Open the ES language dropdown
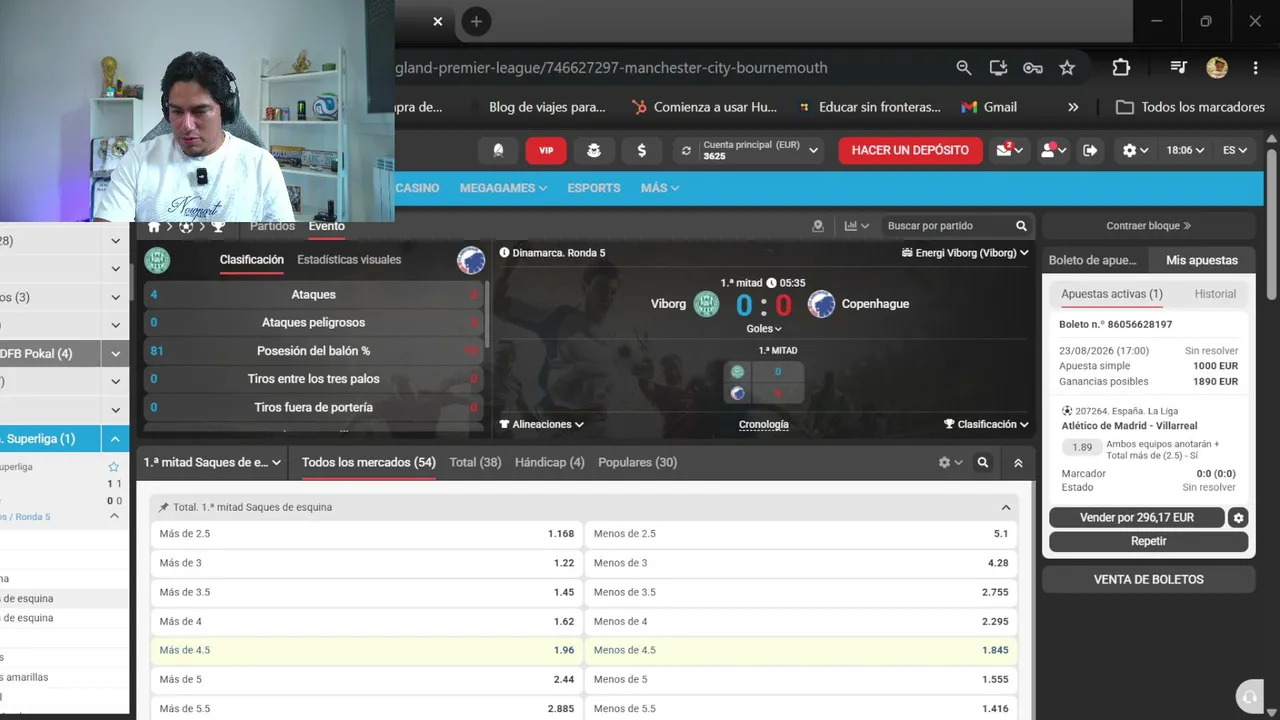1280x720 pixels. coord(1235,150)
